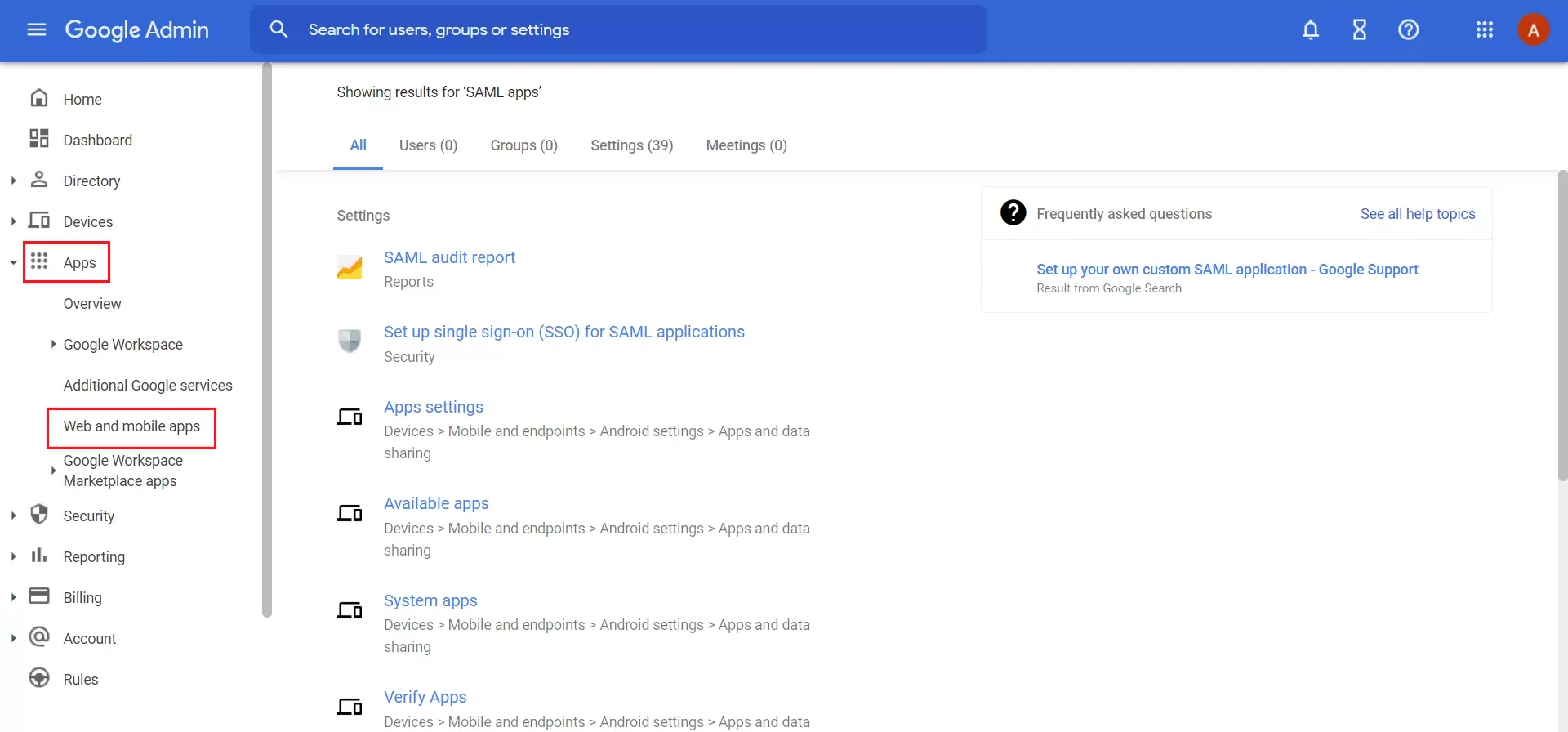
Task: Go to Home in the sidebar
Action: [x=82, y=99]
